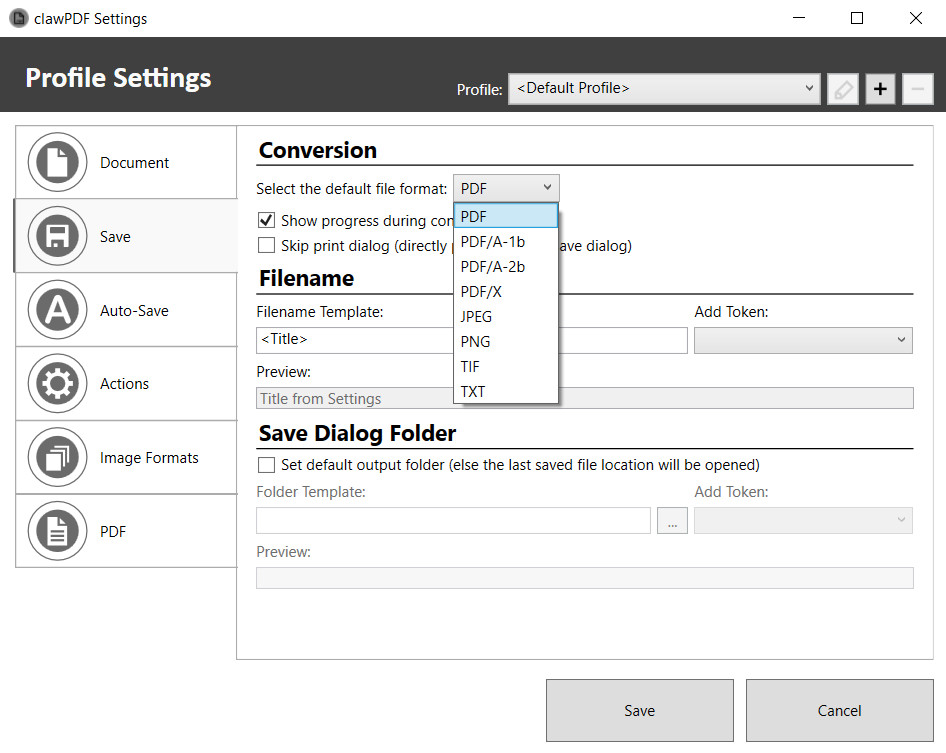Maximize the clawPDF Settings window
The image size is (946, 753).
[x=857, y=18]
